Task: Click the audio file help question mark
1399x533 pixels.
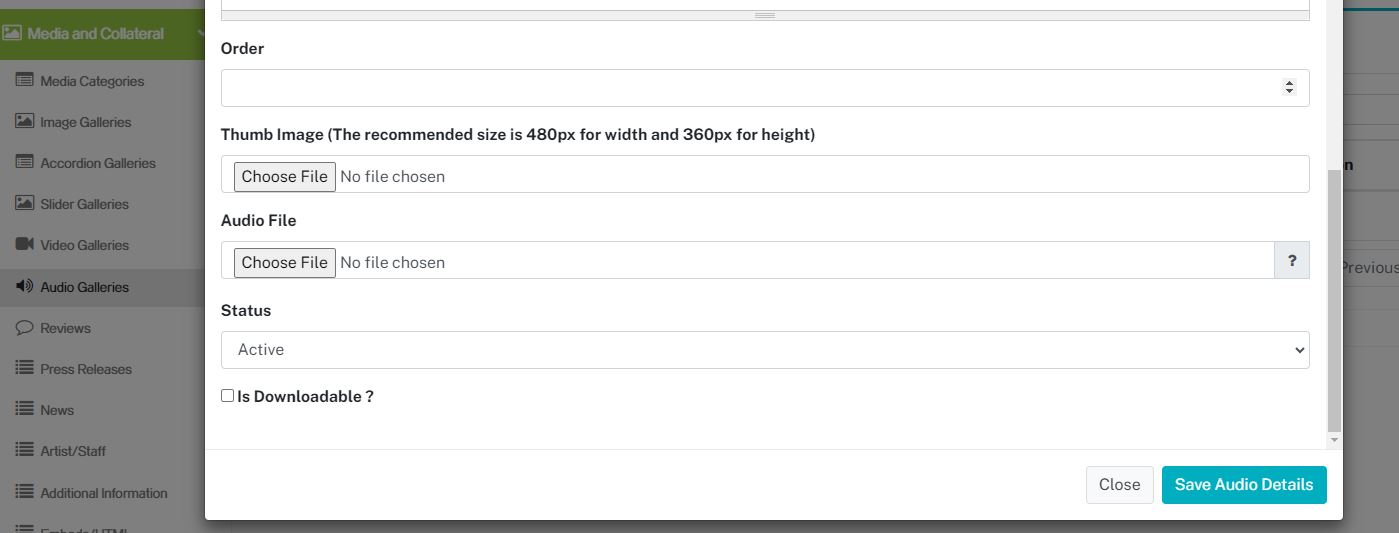Action: point(1292,260)
